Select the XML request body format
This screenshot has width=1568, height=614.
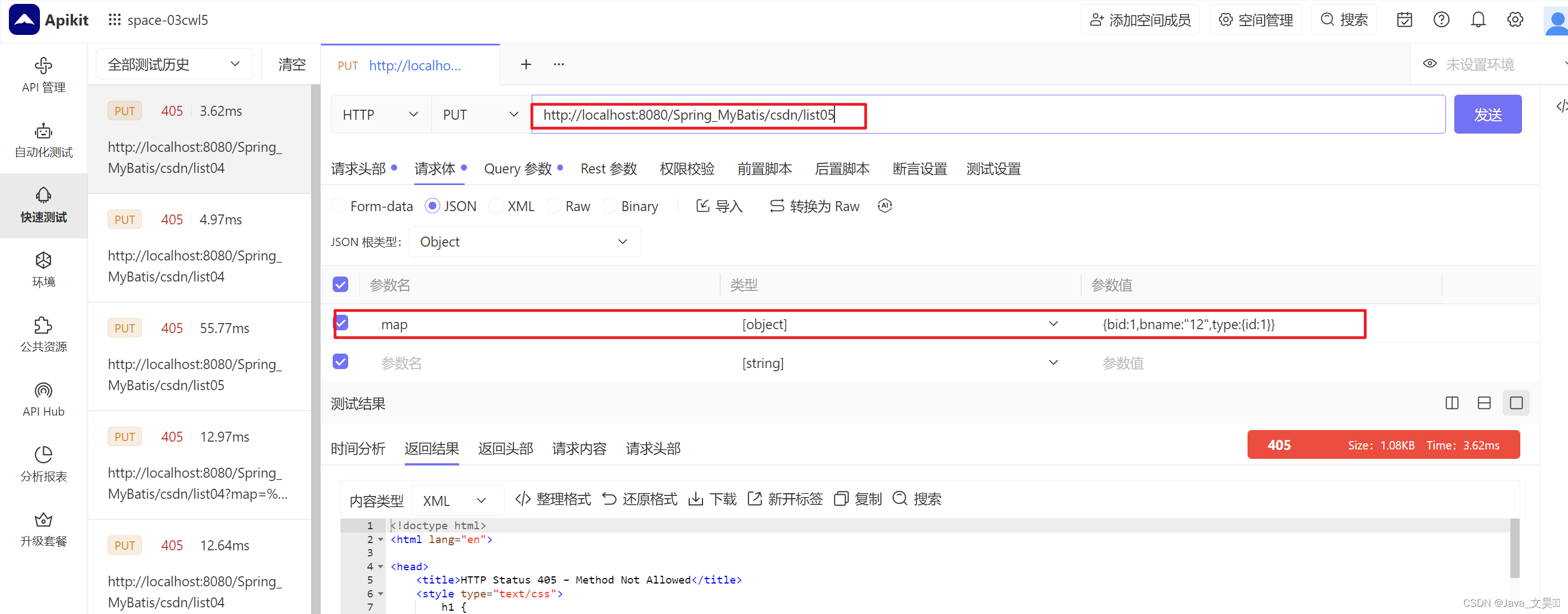tap(511, 206)
